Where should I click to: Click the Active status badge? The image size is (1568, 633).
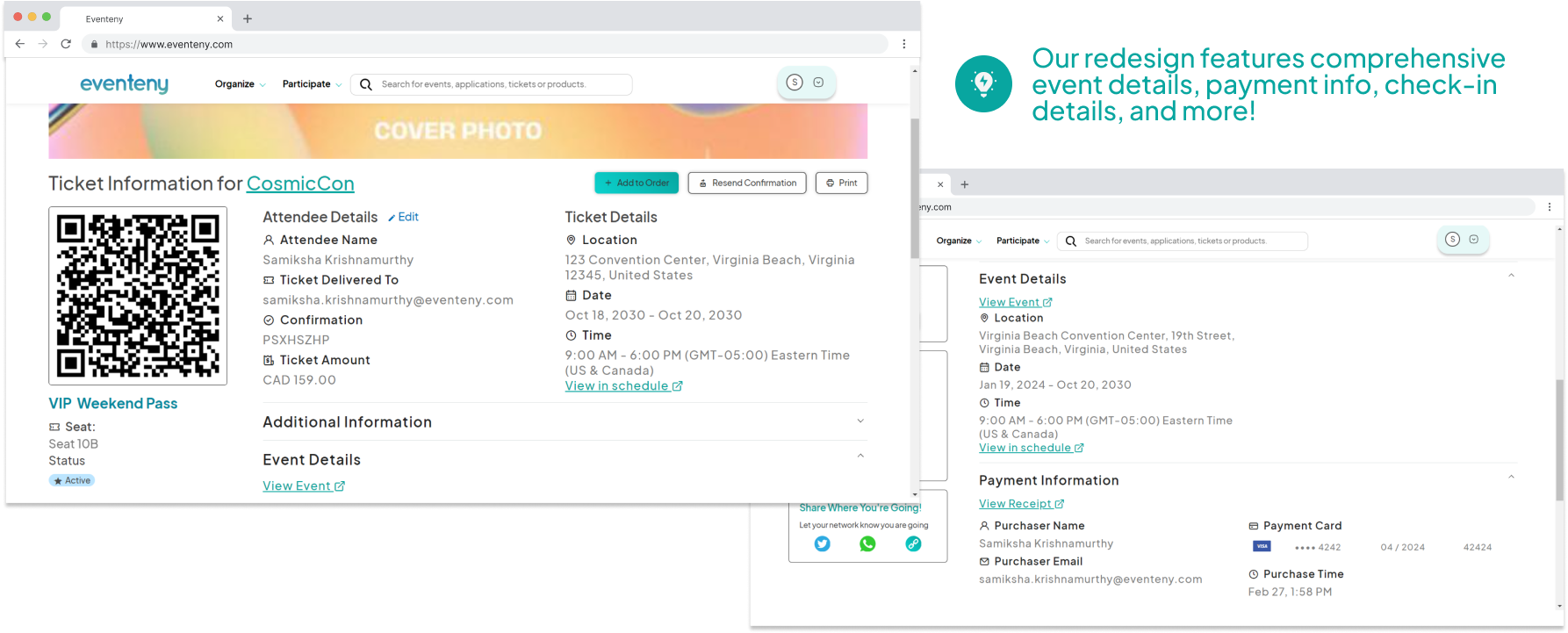[72, 480]
